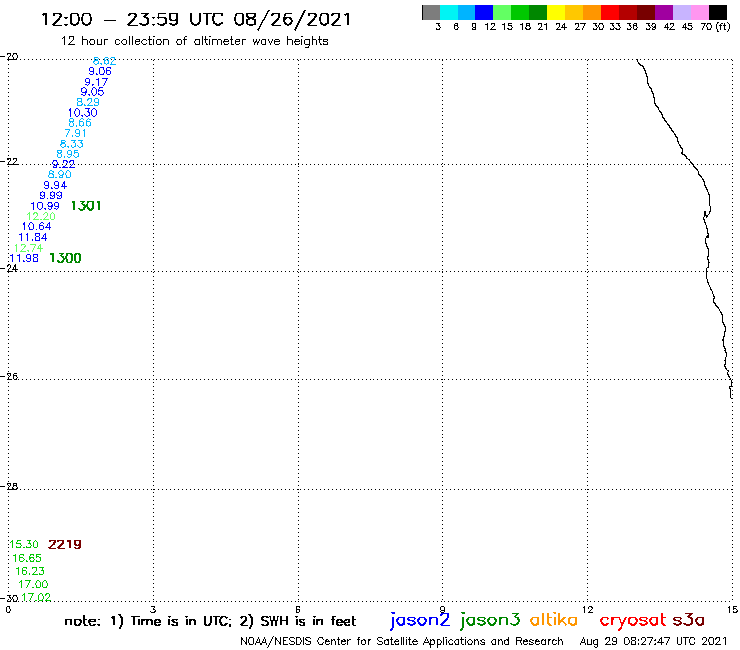Pick the lavender swatch in the color scale
The height and width of the screenshot is (650, 740).
(x=682, y=12)
